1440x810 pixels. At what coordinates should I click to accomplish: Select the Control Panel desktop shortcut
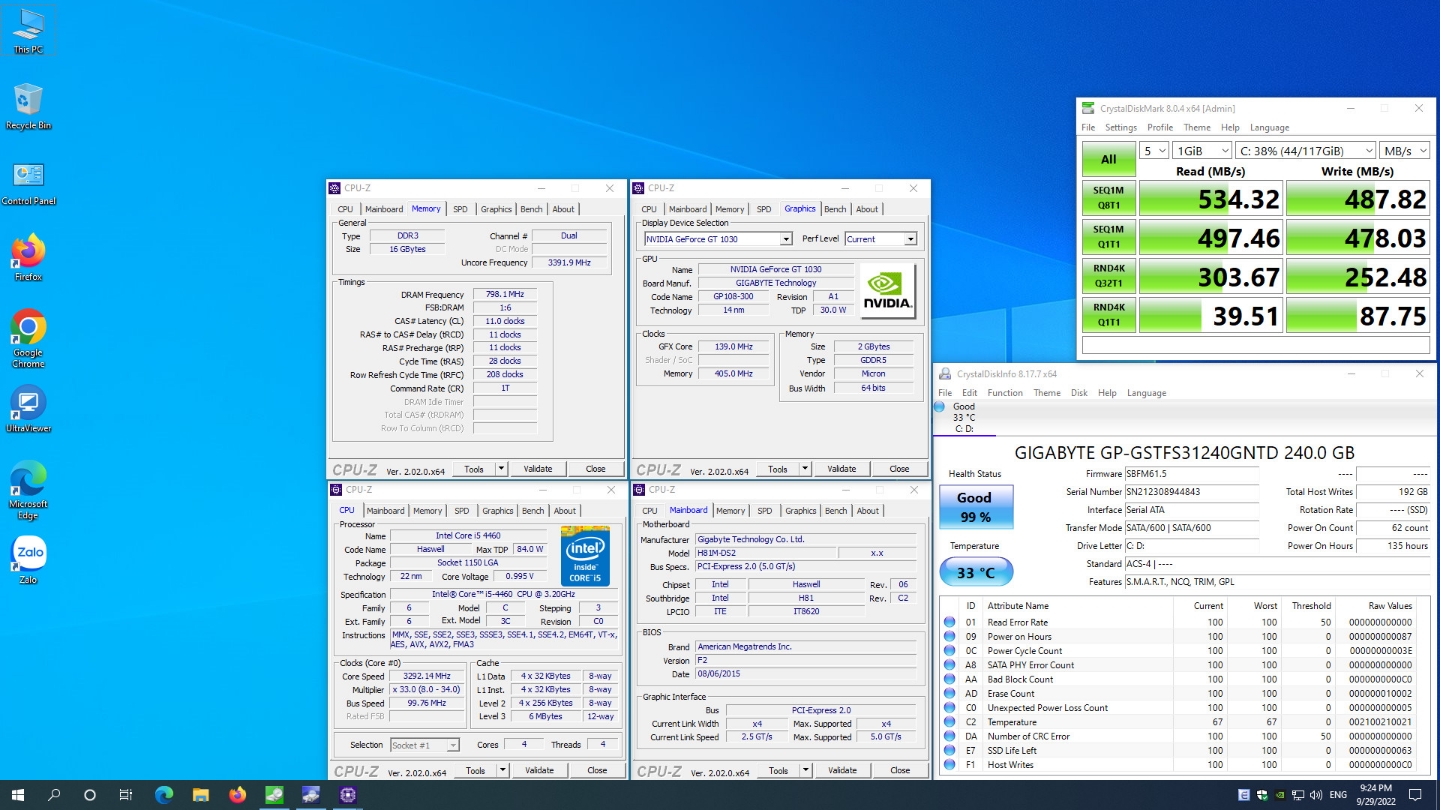point(28,182)
